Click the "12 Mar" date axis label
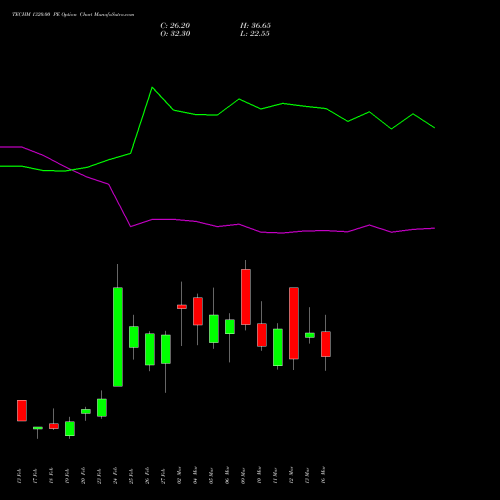The height and width of the screenshot is (500, 500). pyautogui.click(x=291, y=476)
